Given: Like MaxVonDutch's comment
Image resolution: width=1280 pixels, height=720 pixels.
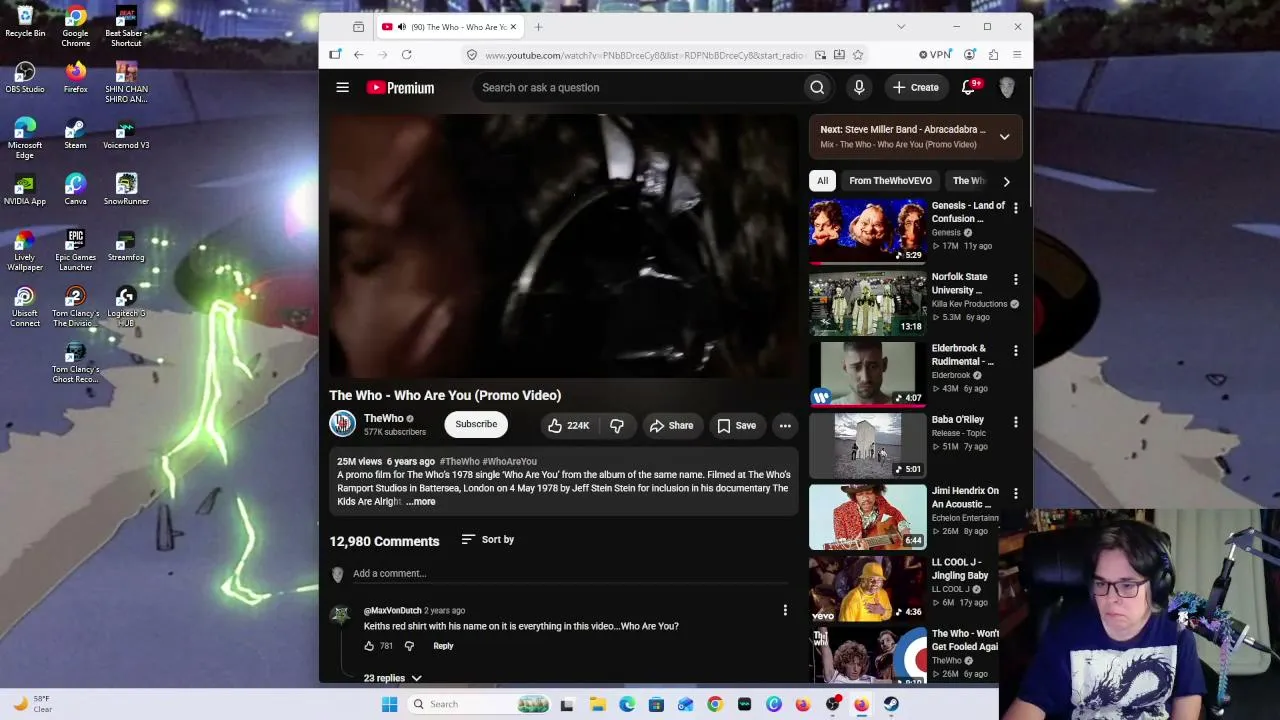Looking at the screenshot, I should [x=369, y=646].
